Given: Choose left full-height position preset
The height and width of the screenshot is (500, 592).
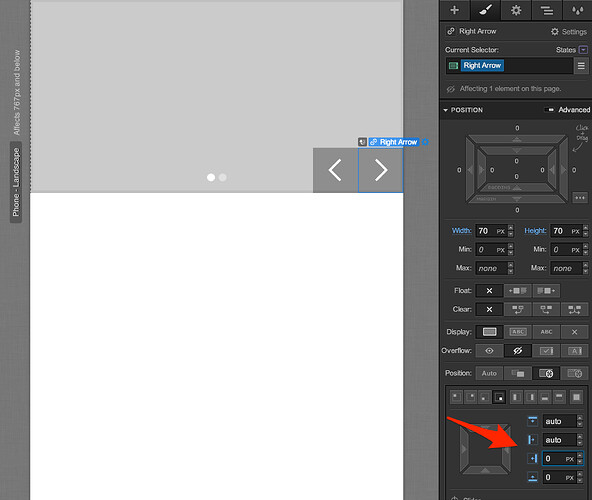Looking at the screenshot, I should pos(516,397).
